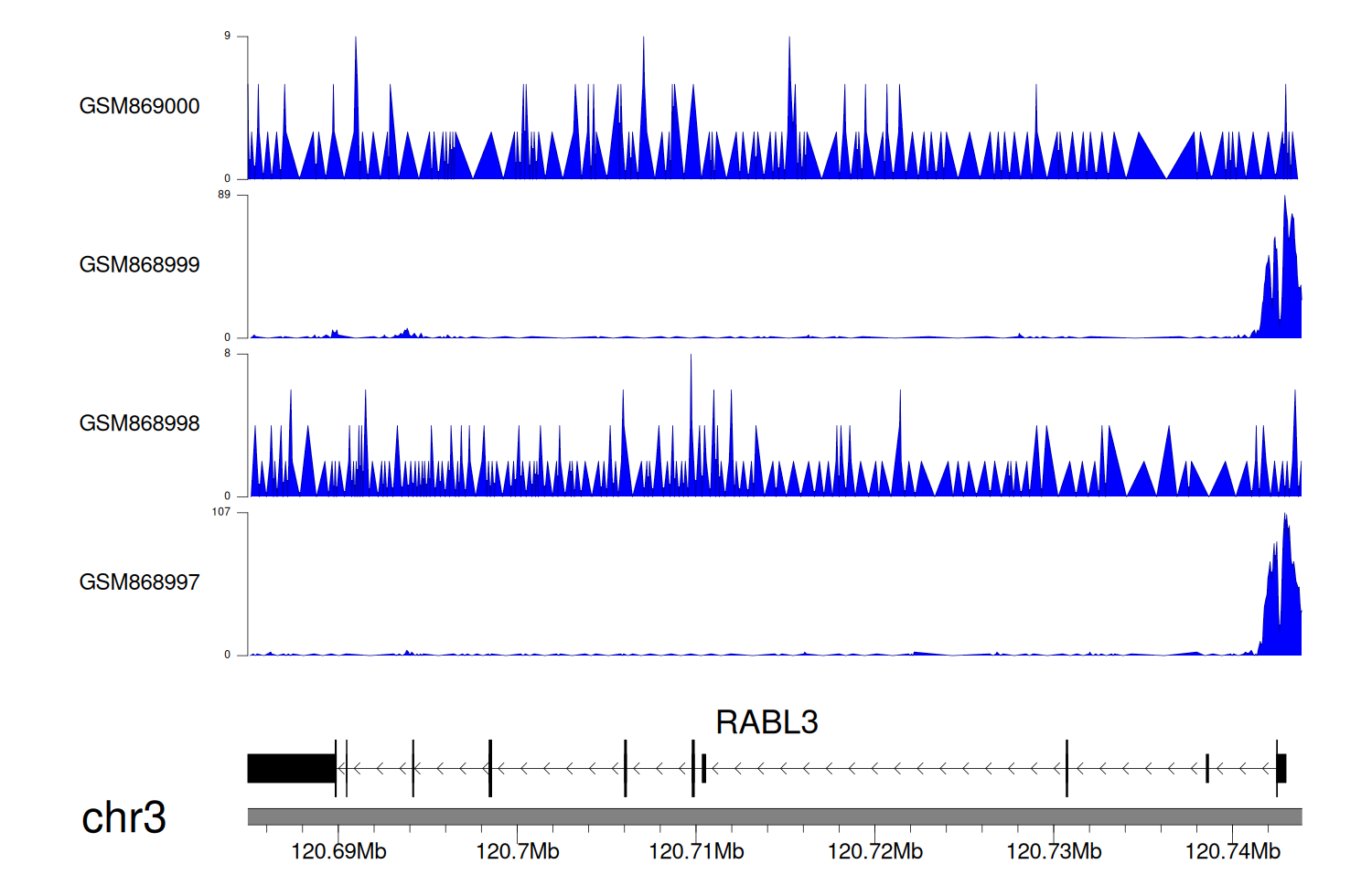Click the GSM868998 track name
The width and height of the screenshot is (1372, 896).
[x=139, y=423]
